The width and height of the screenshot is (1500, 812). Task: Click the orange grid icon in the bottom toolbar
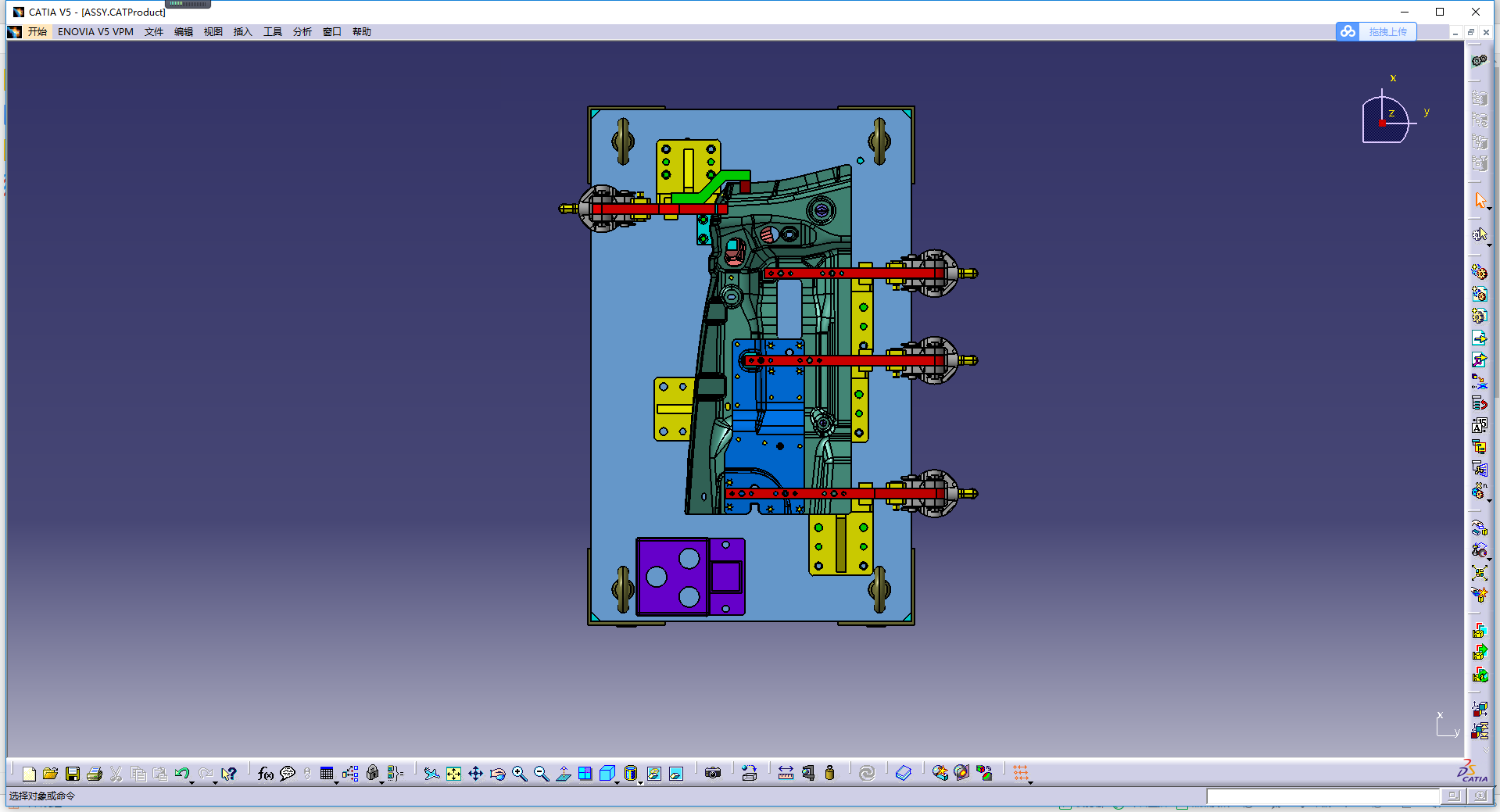(x=1020, y=774)
